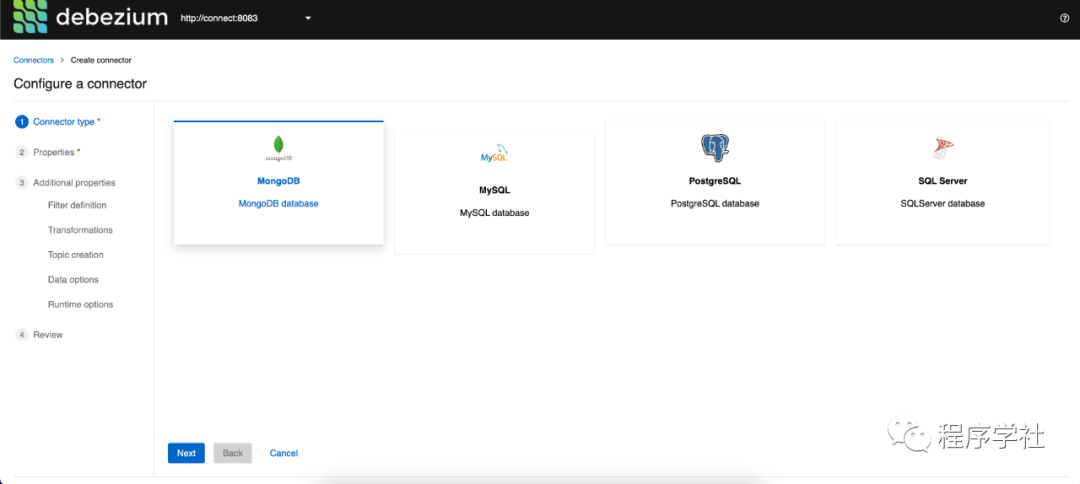Open the http://connect:8083 cluster selector

pos(246,19)
